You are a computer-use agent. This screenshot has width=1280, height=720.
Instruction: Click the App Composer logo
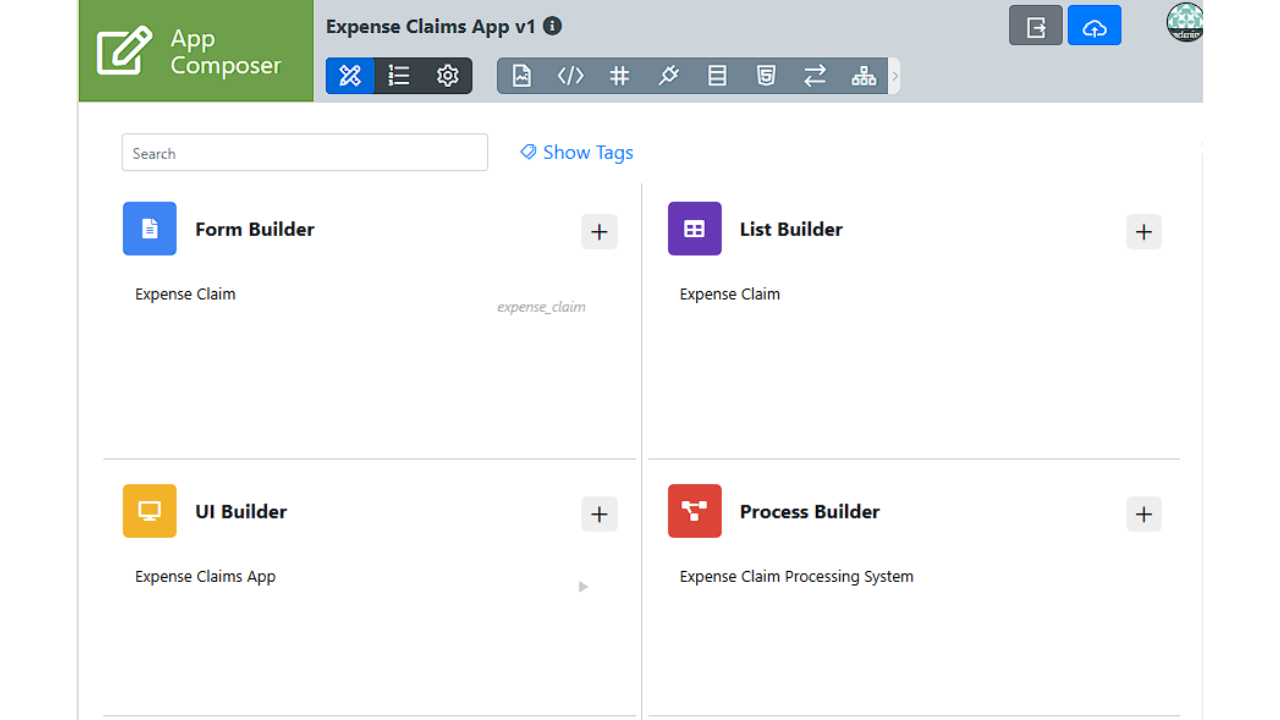[x=195, y=51]
